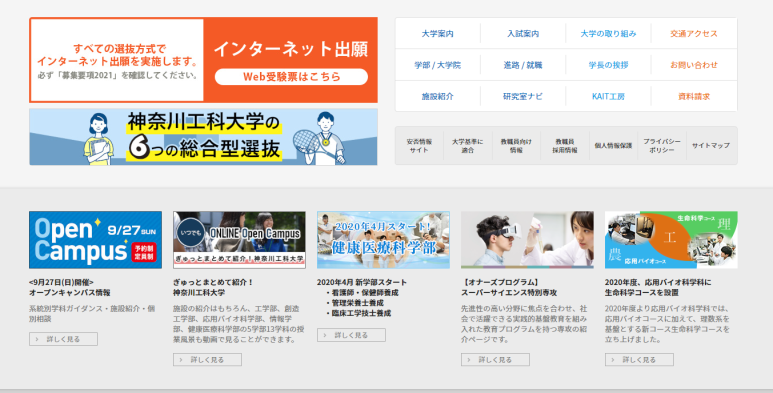Open 交通アクセス link

(x=694, y=34)
